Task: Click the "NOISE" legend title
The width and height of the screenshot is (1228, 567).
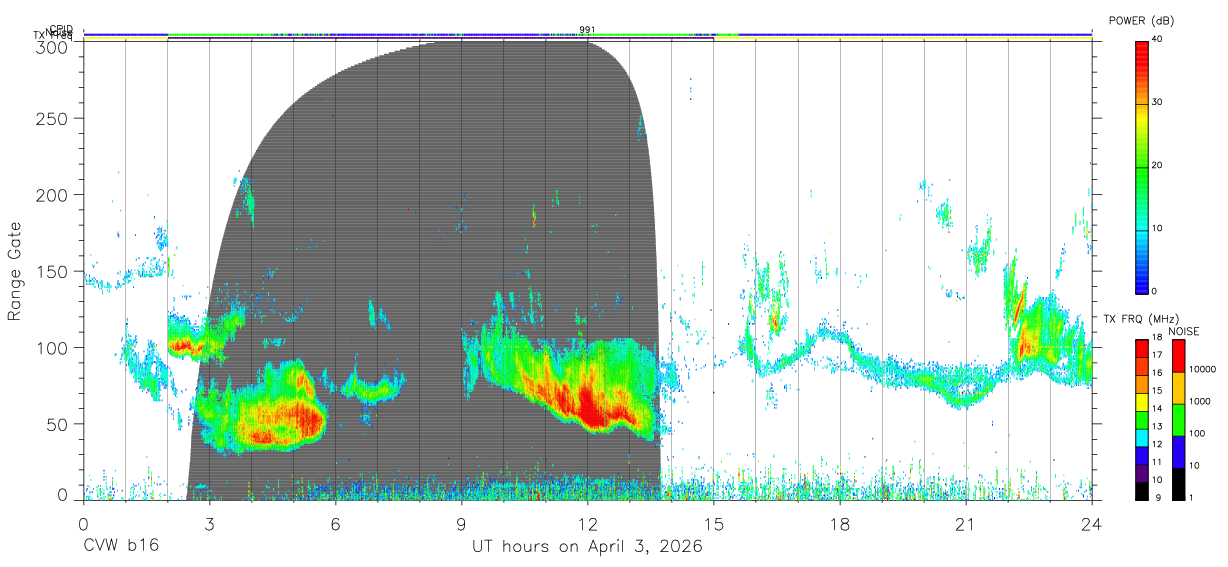Action: coord(1182,331)
